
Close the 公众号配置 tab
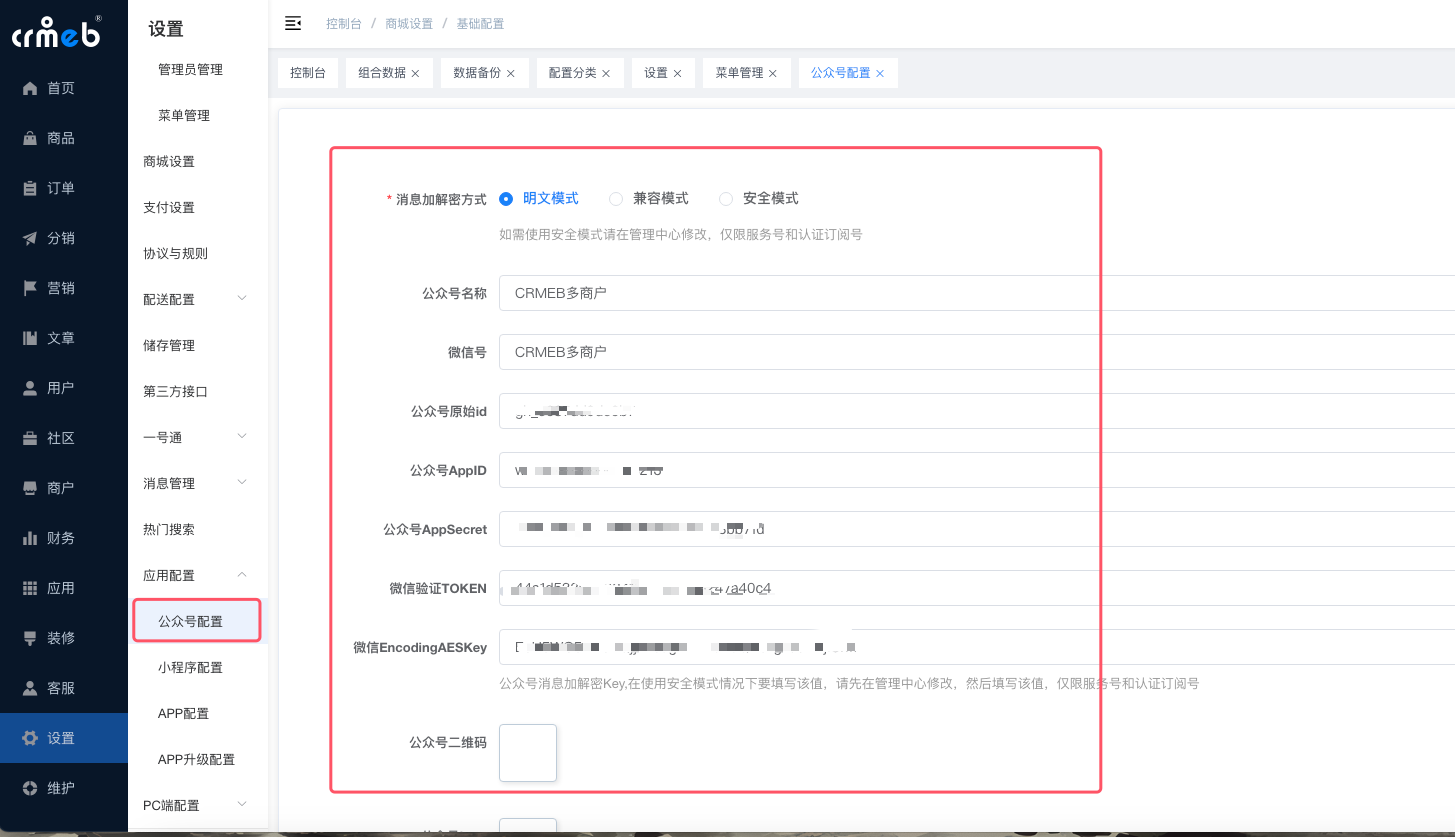point(880,73)
